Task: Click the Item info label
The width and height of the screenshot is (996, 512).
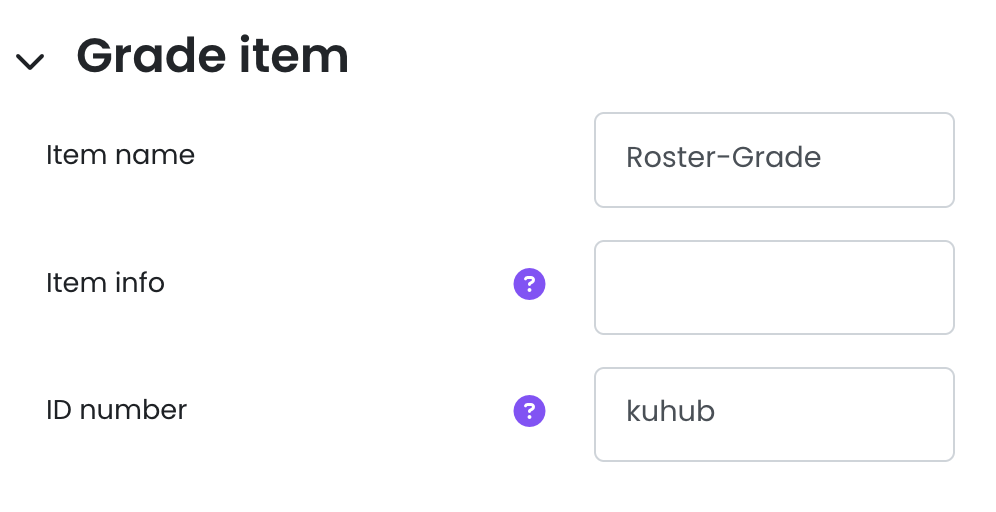Action: tap(105, 283)
